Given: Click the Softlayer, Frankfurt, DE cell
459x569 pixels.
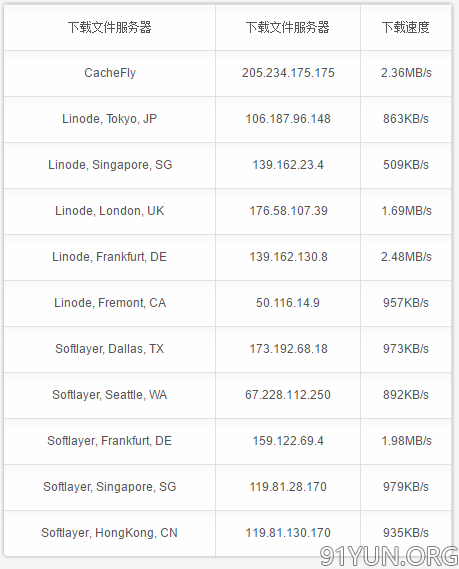Looking at the screenshot, I should [x=110, y=441].
